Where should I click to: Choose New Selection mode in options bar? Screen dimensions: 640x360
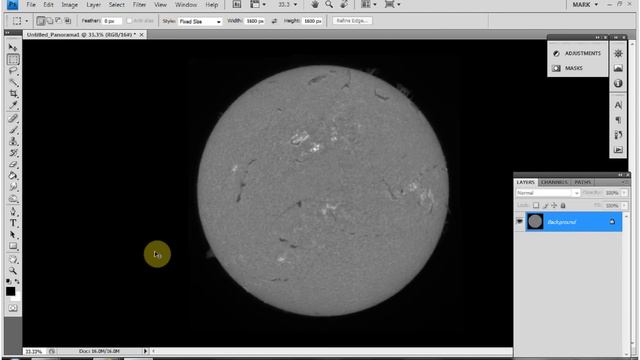point(40,21)
